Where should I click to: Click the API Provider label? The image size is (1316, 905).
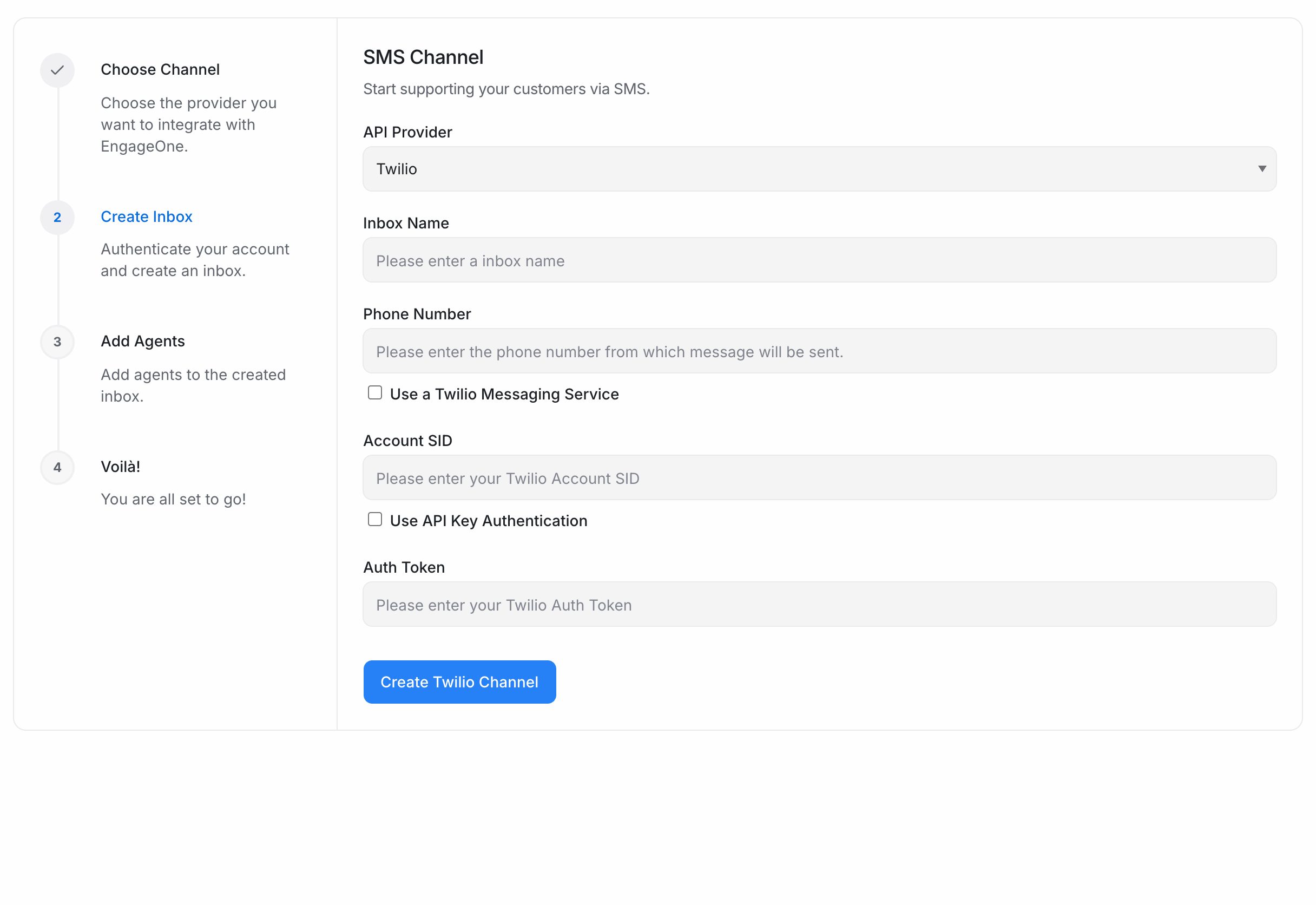coord(407,132)
